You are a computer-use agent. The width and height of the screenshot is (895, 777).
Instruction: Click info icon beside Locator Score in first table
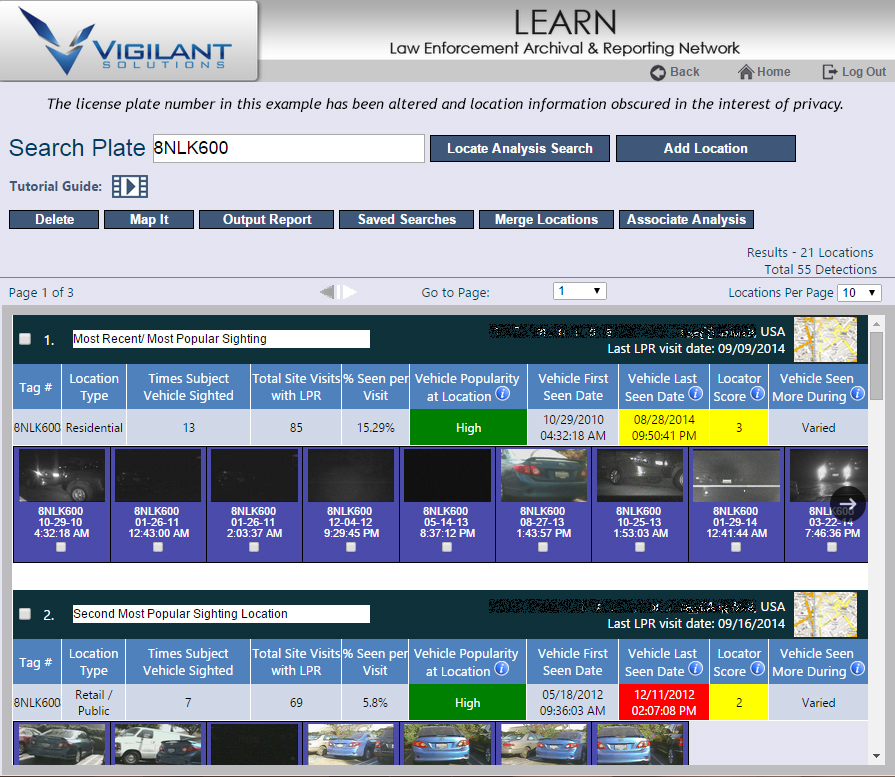[x=757, y=395]
